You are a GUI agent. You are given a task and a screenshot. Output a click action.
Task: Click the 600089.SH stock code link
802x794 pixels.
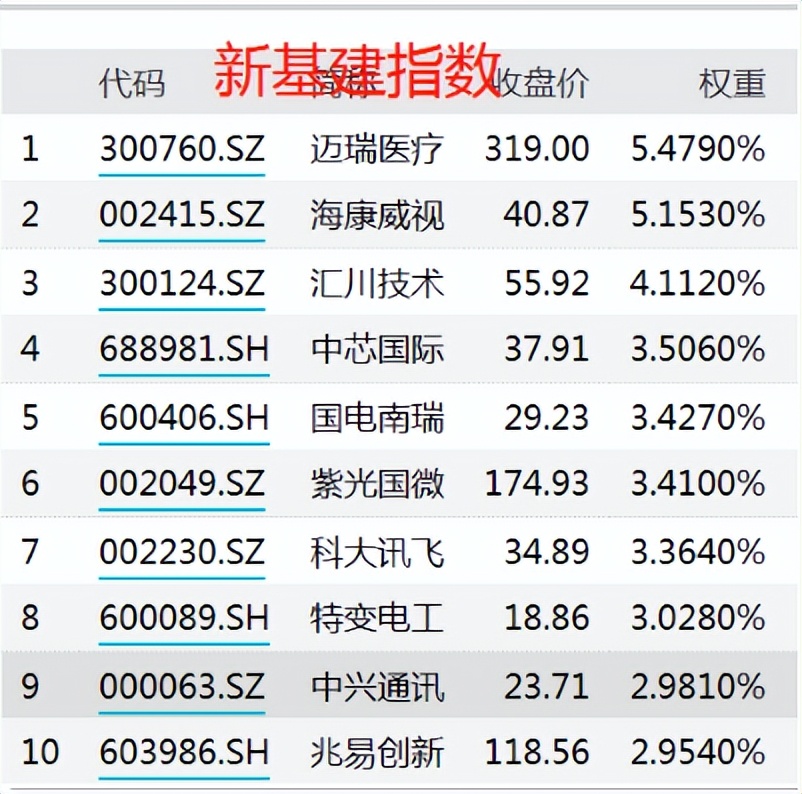tap(183, 619)
